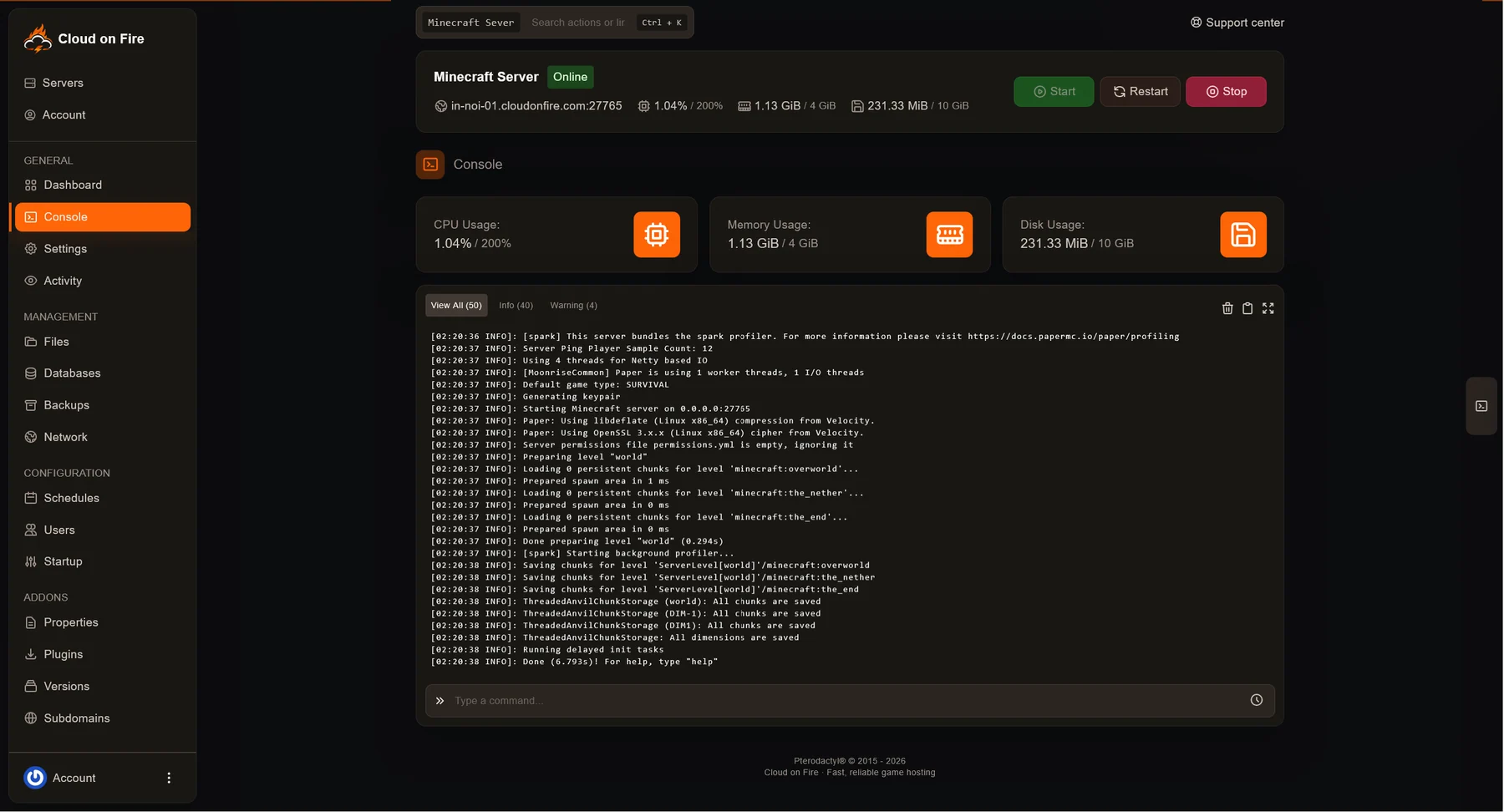Switch to the Info (40) tab
1504x812 pixels.
(x=516, y=306)
